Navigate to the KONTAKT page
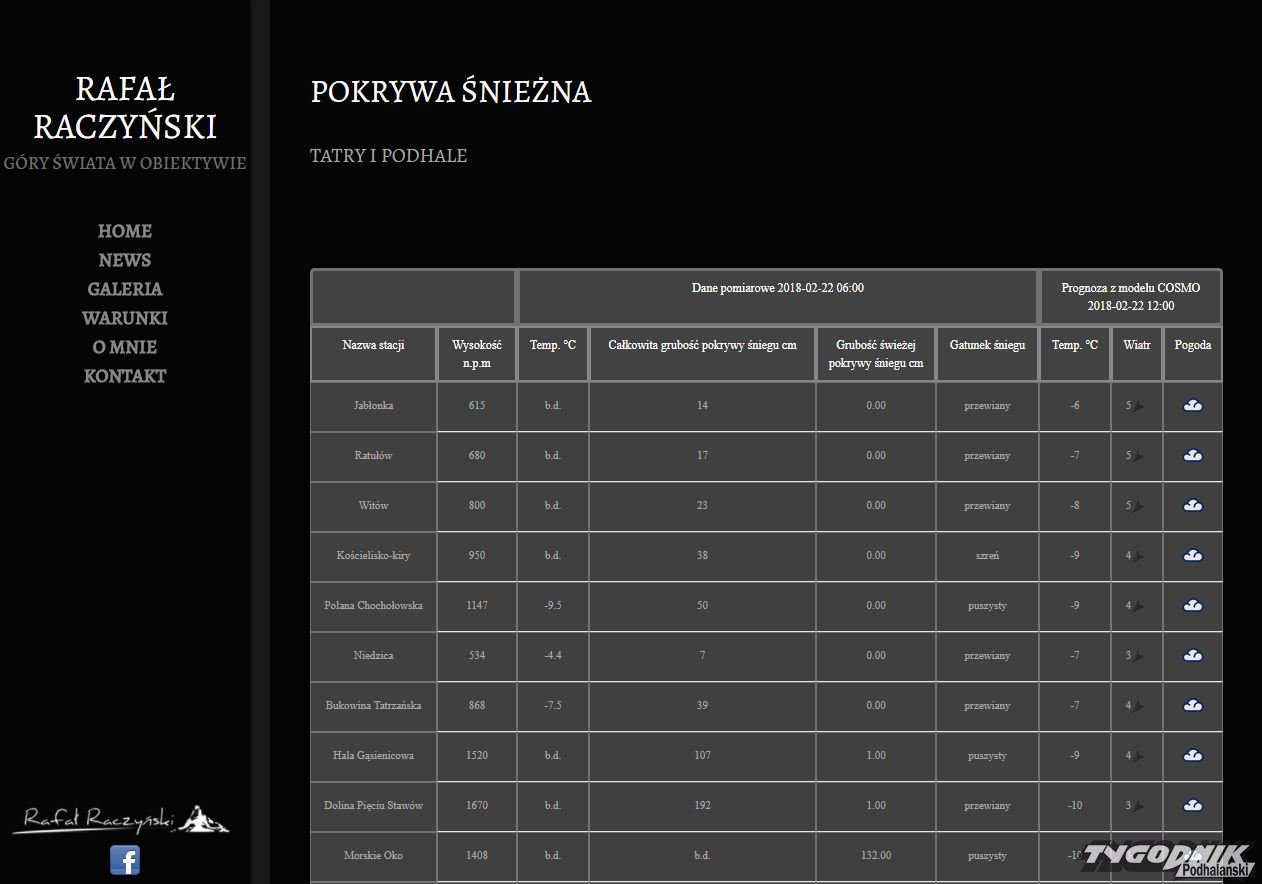The width and height of the screenshot is (1262, 884). [125, 376]
